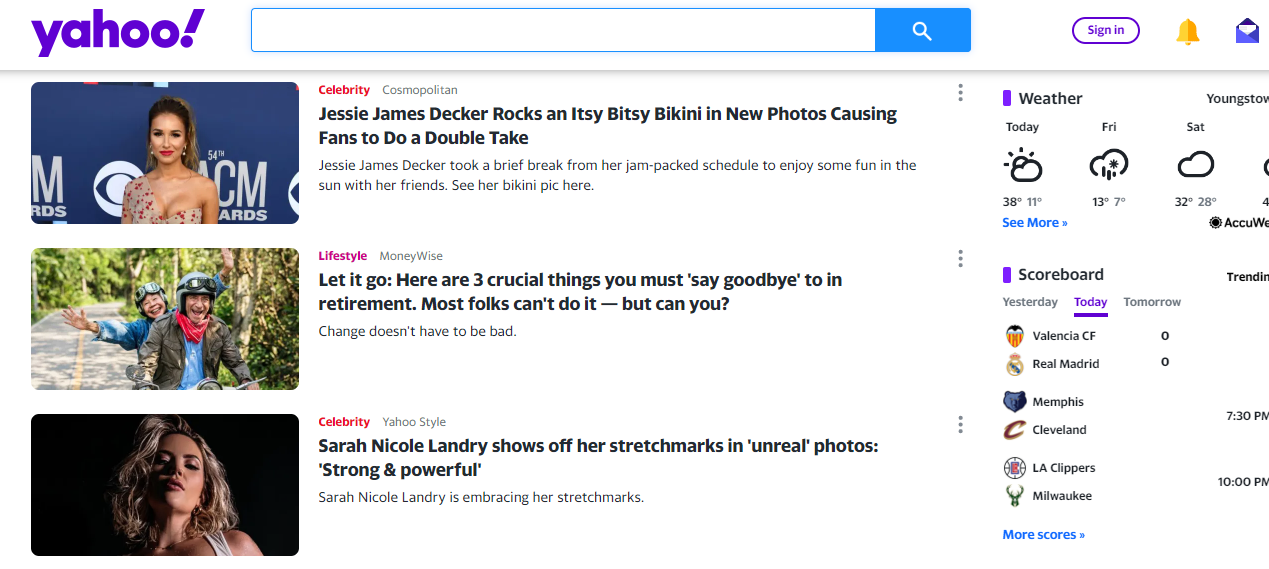Click Saturday's cloudy weather icon
This screenshot has width=1269, height=569.
click(x=1195, y=165)
